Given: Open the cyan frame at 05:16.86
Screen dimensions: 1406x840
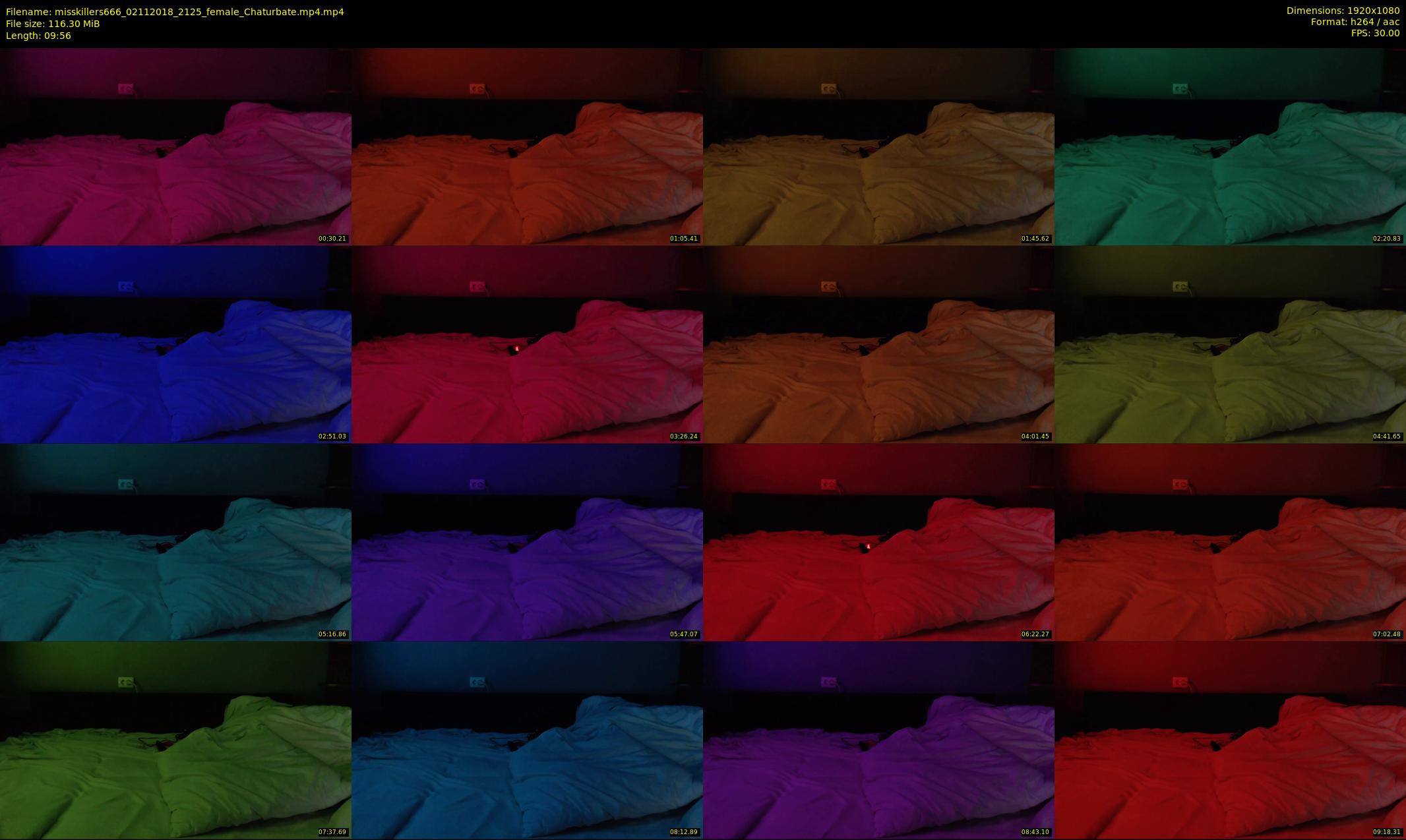Looking at the screenshot, I should [x=175, y=542].
